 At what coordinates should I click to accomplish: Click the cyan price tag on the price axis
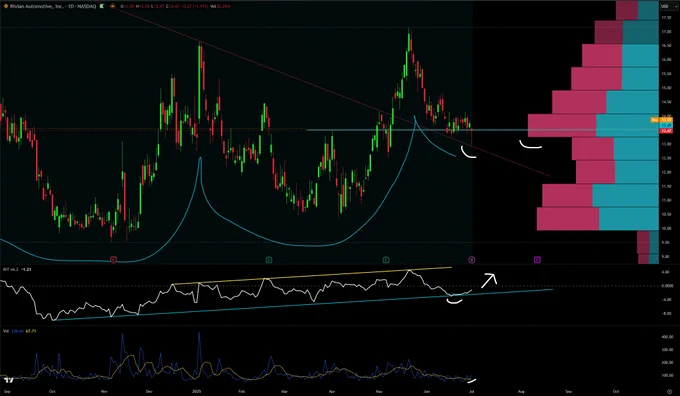click(666, 125)
